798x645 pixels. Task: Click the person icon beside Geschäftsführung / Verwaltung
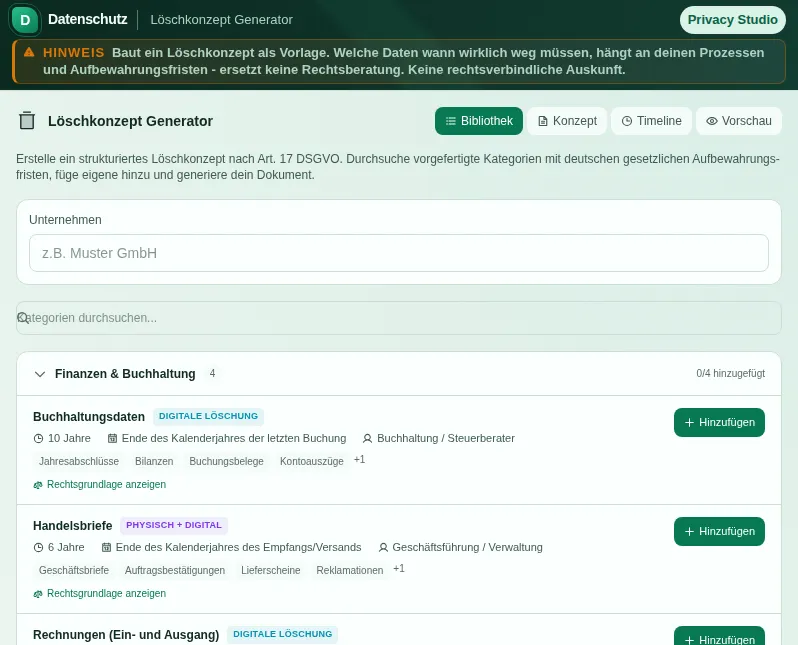(x=383, y=547)
